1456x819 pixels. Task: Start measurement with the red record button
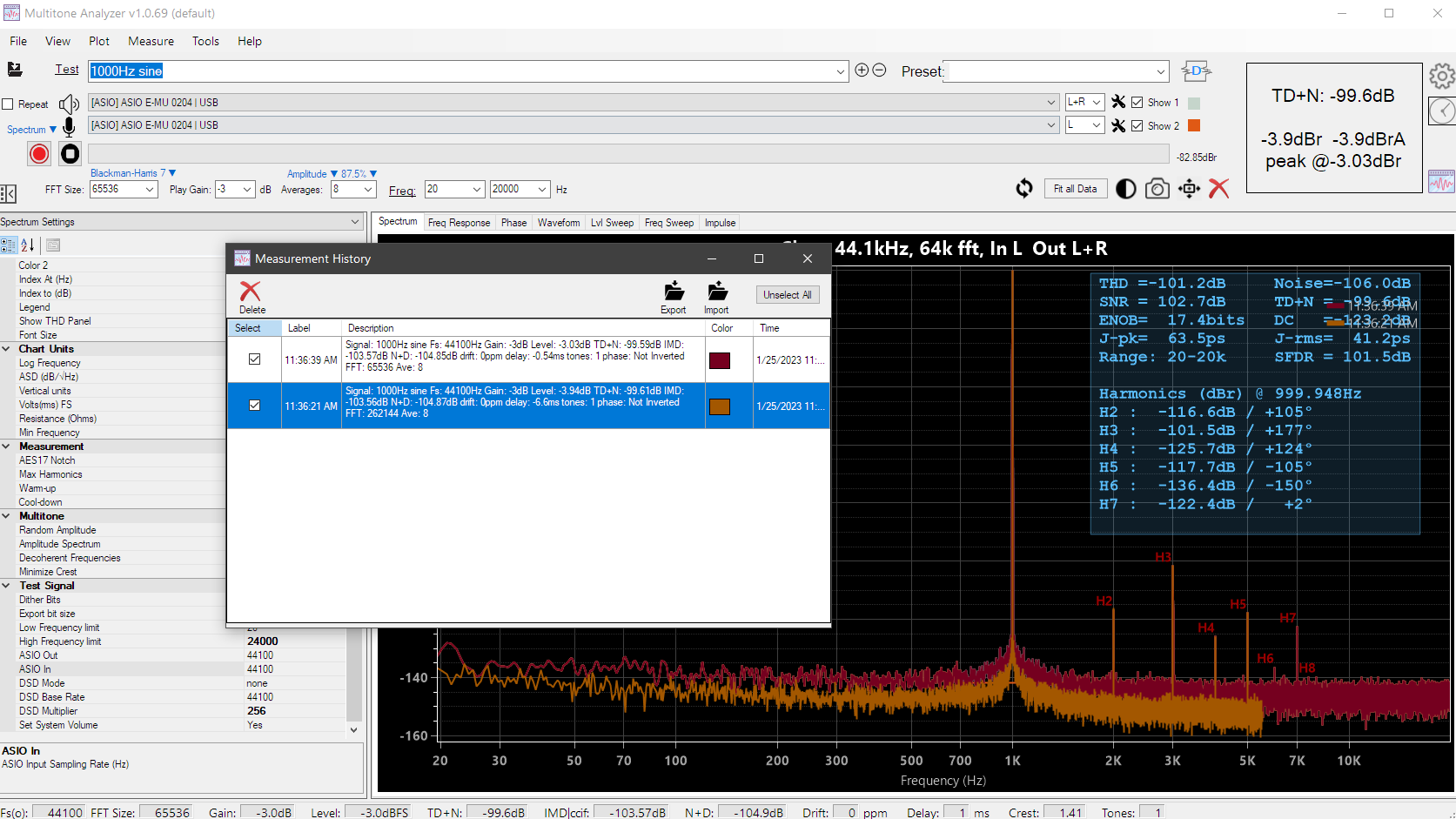39,154
